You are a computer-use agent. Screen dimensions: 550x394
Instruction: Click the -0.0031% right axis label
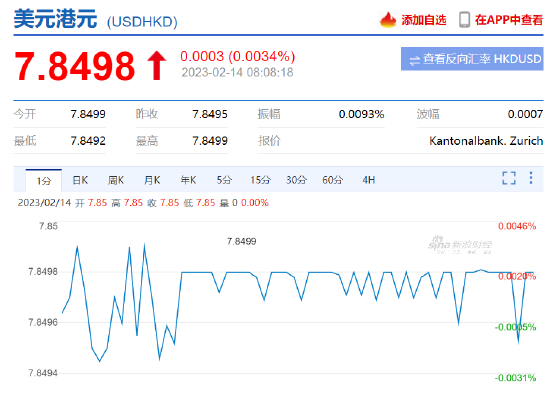pyautogui.click(x=515, y=378)
